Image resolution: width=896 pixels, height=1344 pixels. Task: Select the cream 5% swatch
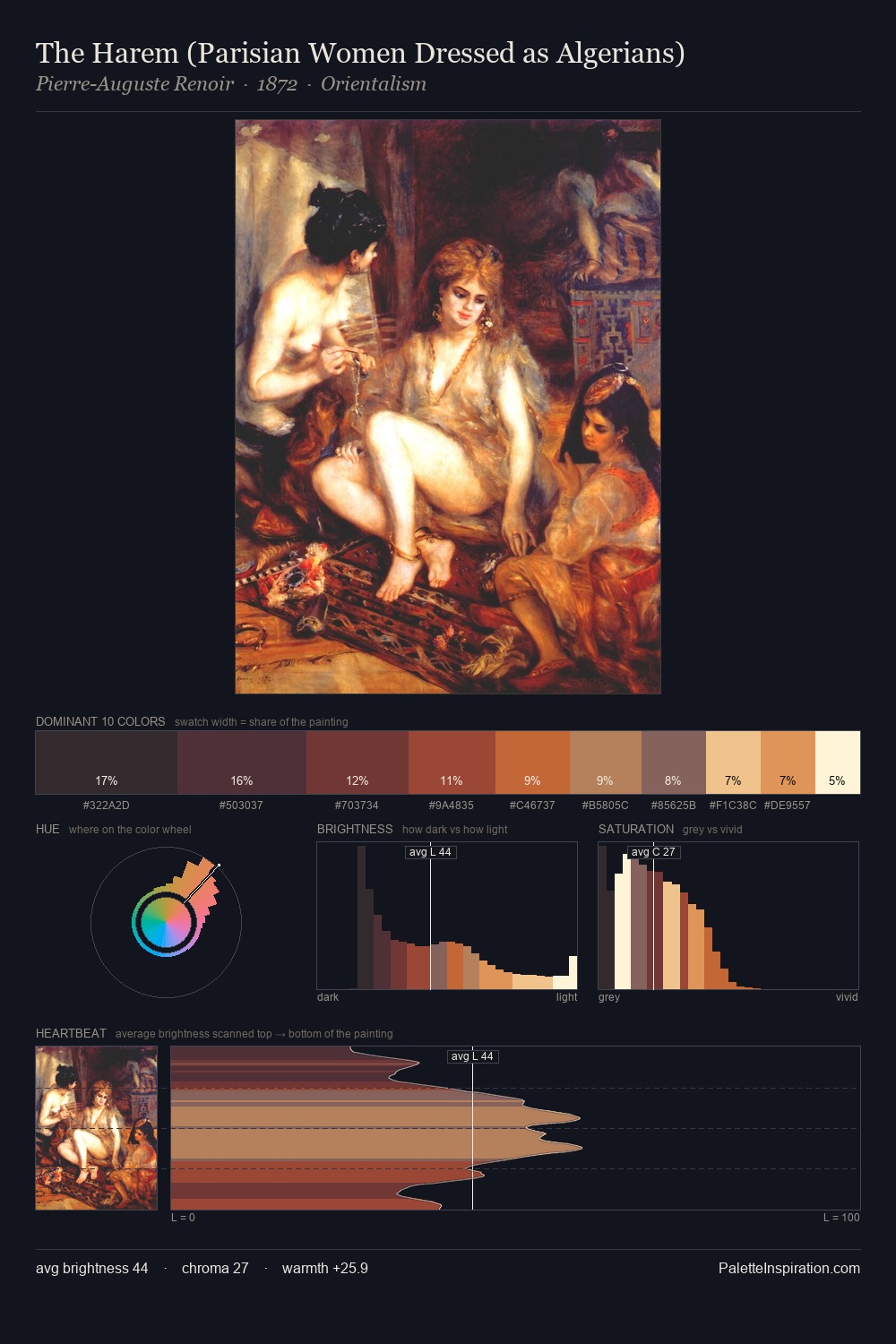(x=838, y=762)
